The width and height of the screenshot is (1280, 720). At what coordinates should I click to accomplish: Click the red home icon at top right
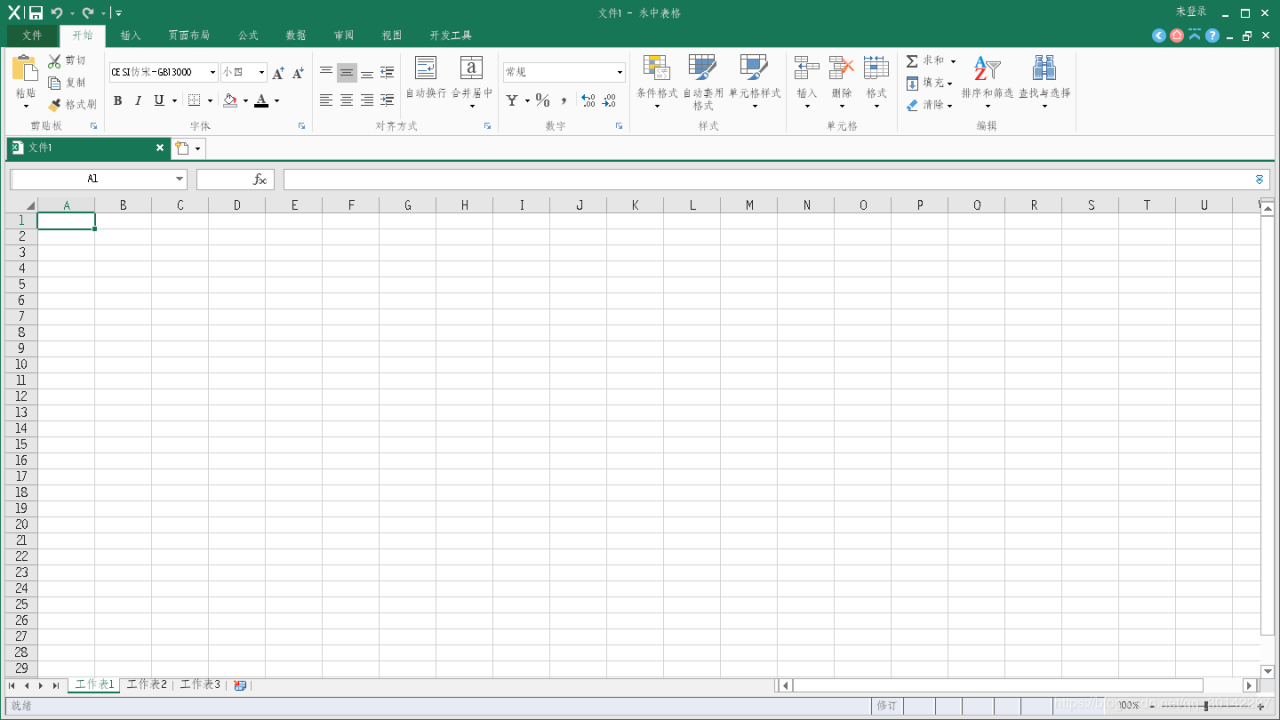tap(1177, 35)
